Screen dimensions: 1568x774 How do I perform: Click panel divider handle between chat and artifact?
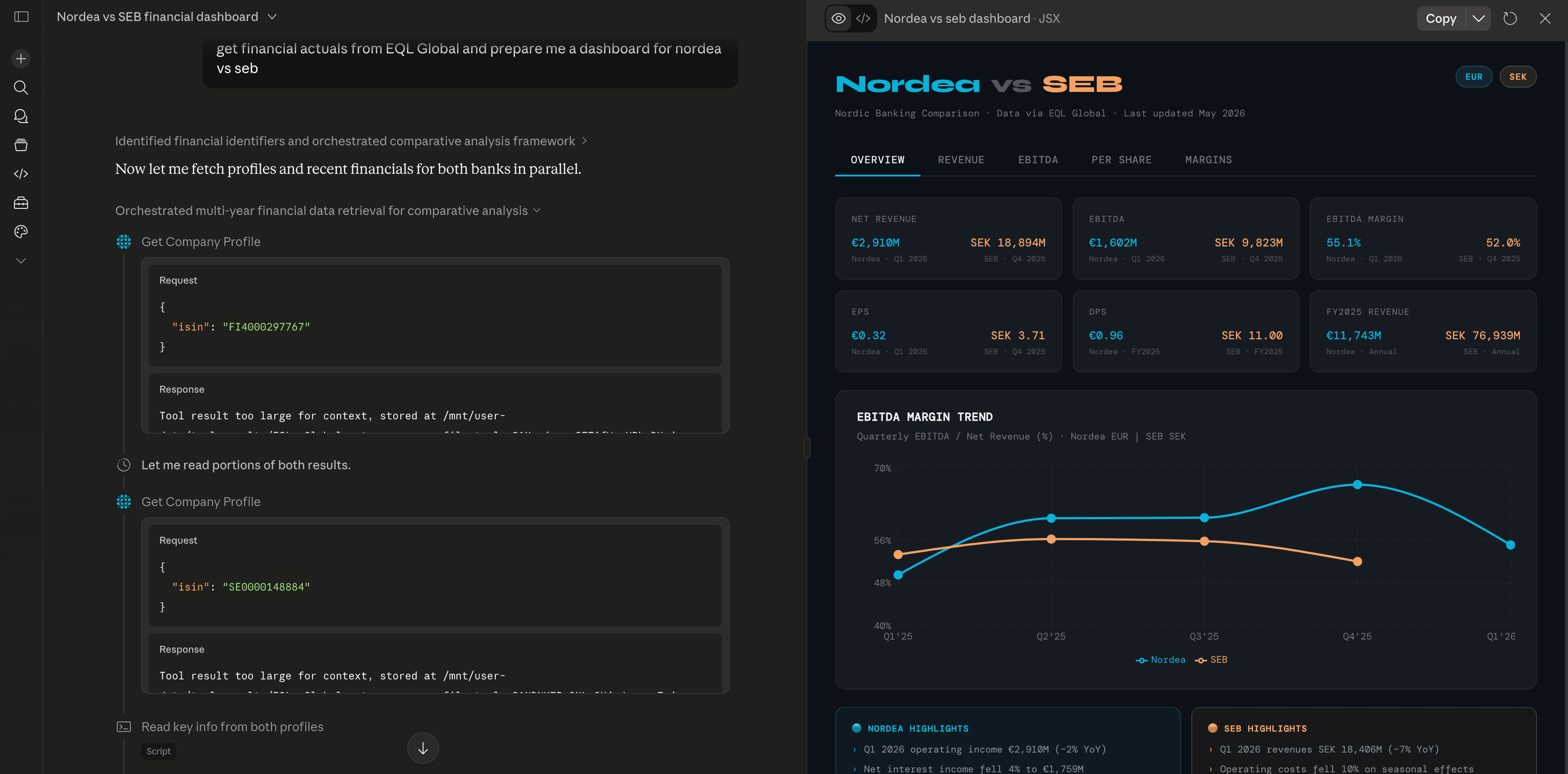[x=807, y=447]
